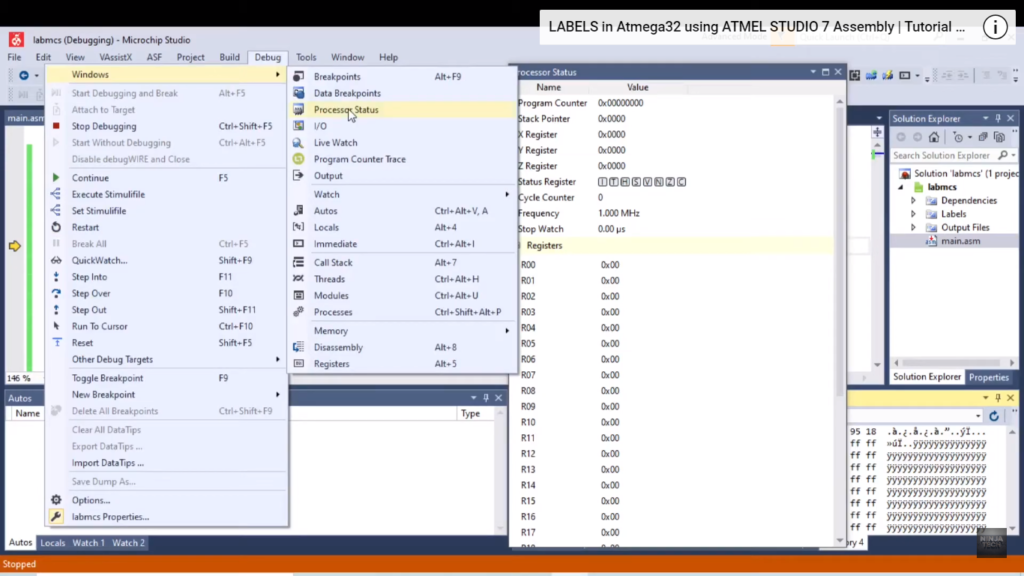The height and width of the screenshot is (576, 1024).
Task: Open the Tools menu
Action: tap(306, 57)
